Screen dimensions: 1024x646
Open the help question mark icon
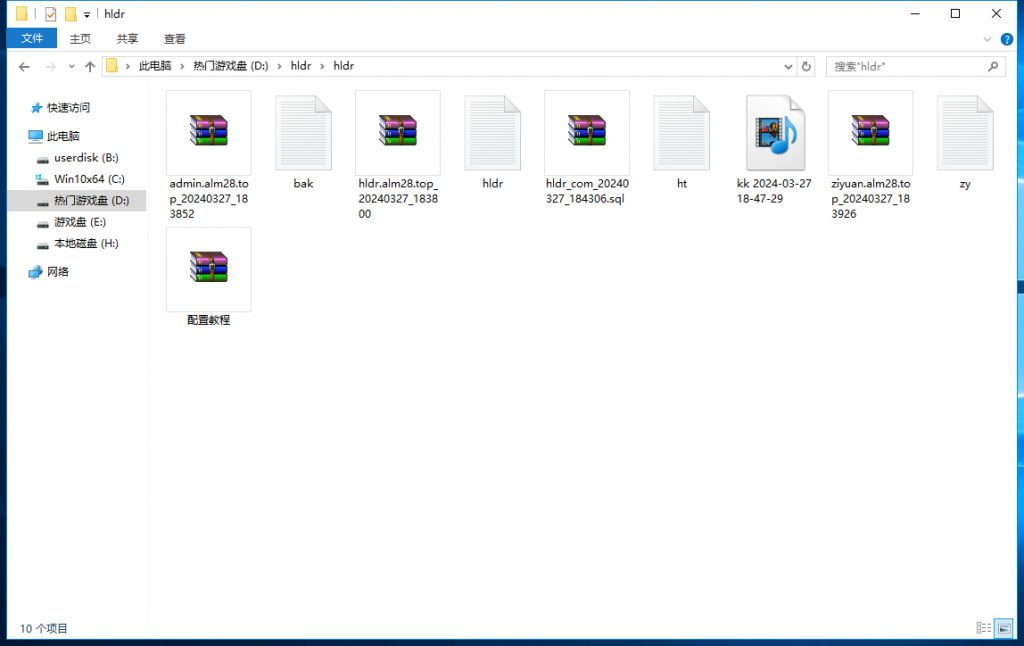tap(1008, 39)
